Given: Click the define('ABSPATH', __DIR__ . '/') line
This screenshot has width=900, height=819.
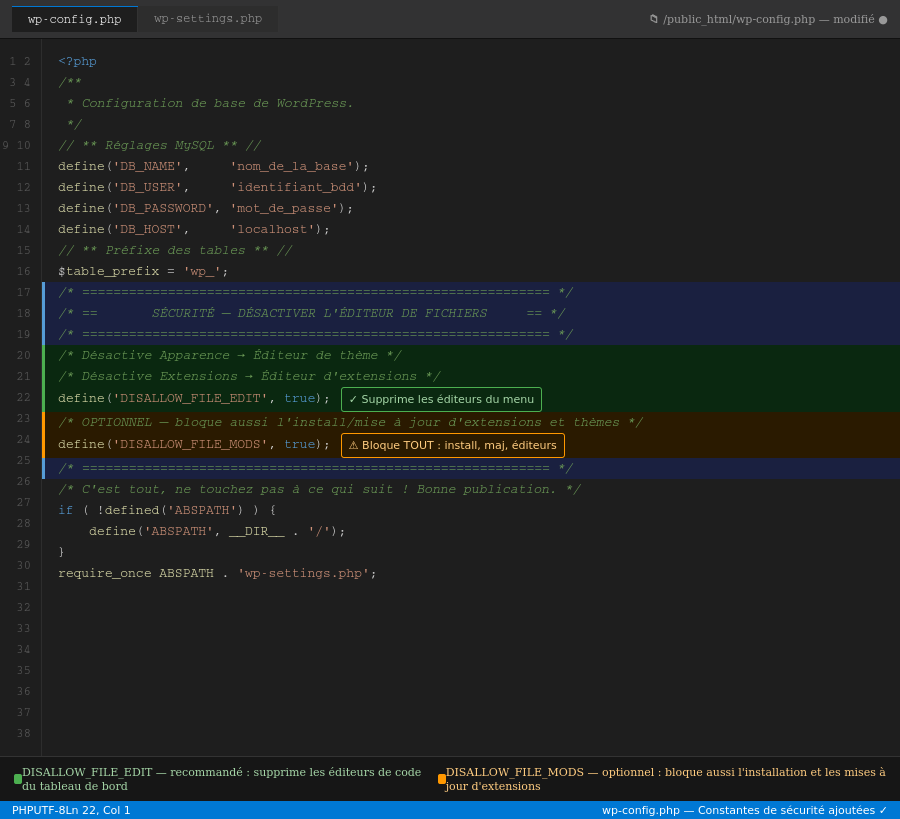Looking at the screenshot, I should click(217, 531).
